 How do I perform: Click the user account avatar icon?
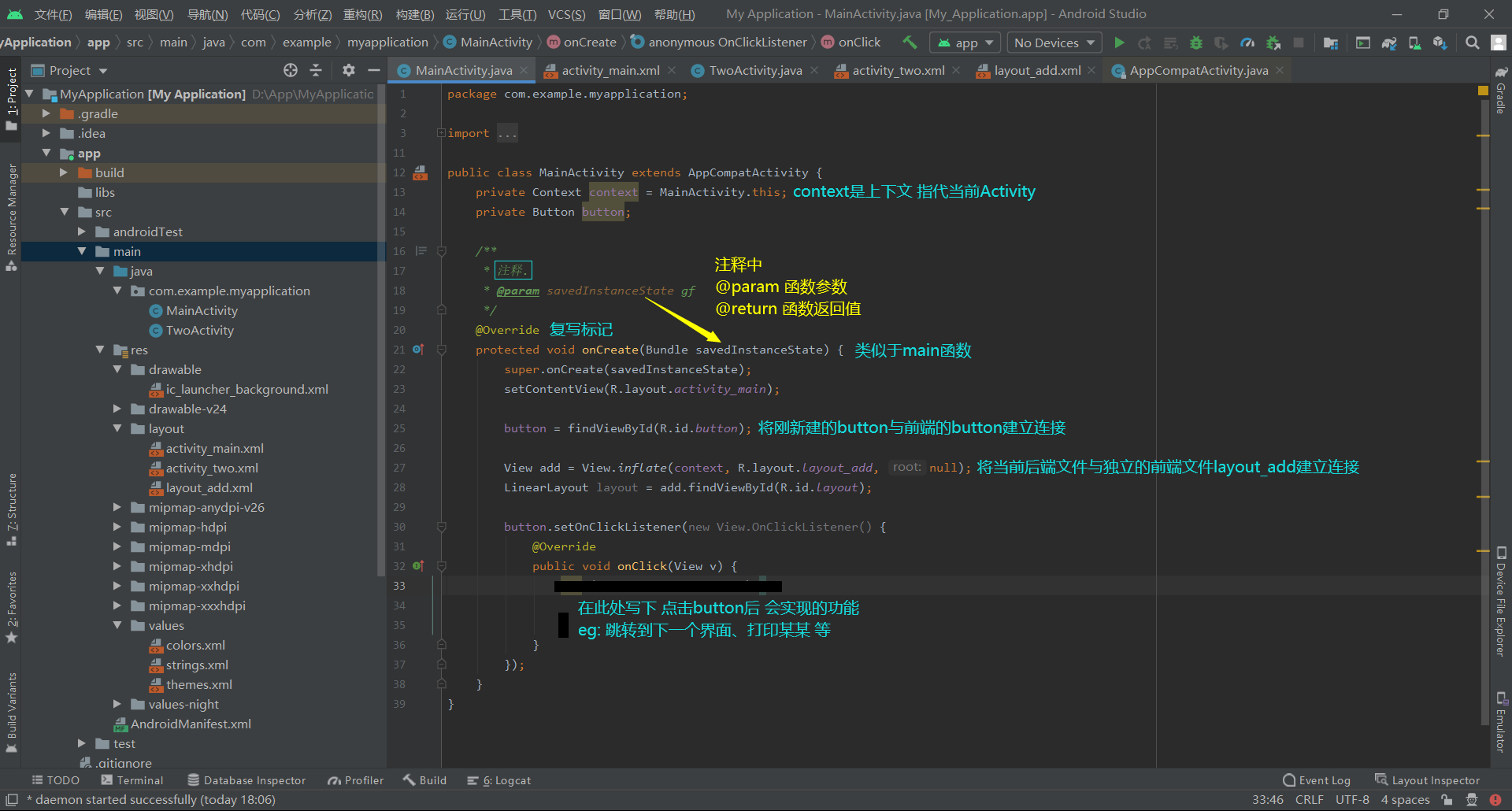pos(1499,43)
